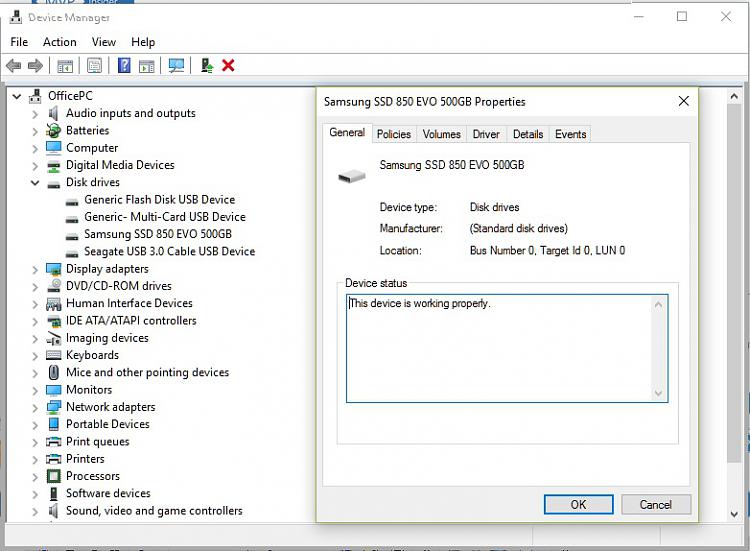Click the Device status scrollbar down arrow
750x551 pixels.
pyautogui.click(x=658, y=393)
